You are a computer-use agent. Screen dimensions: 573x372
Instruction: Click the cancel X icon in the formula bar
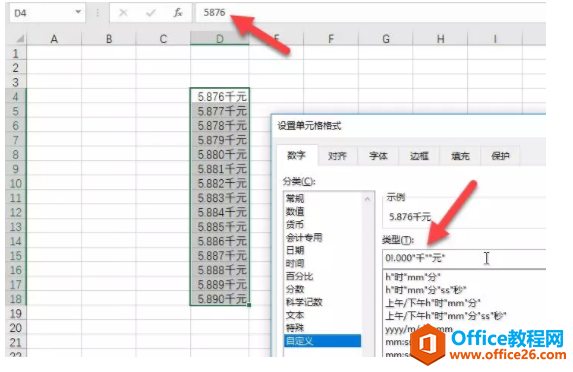tap(123, 13)
